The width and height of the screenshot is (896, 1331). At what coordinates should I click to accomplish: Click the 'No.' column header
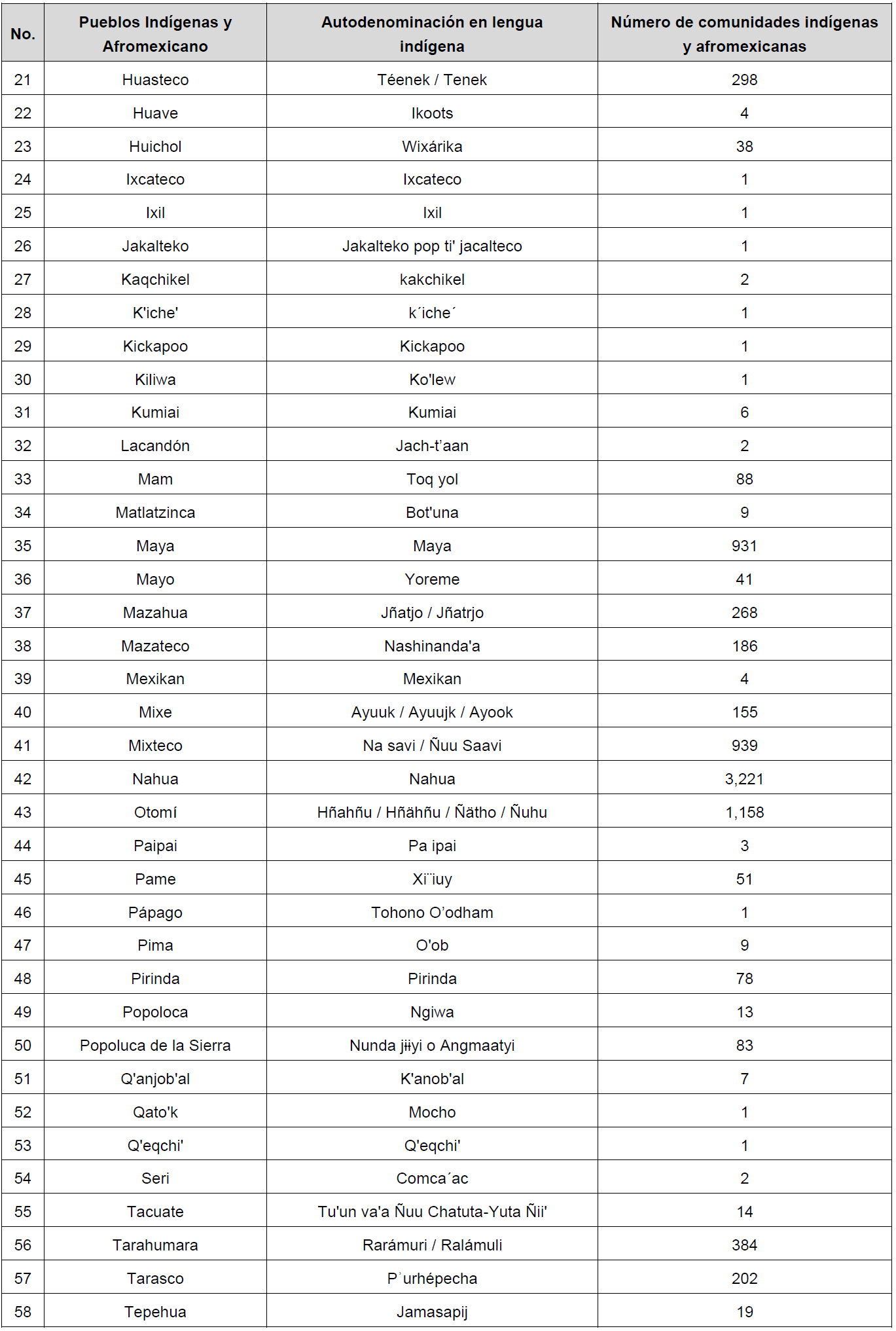(x=23, y=34)
